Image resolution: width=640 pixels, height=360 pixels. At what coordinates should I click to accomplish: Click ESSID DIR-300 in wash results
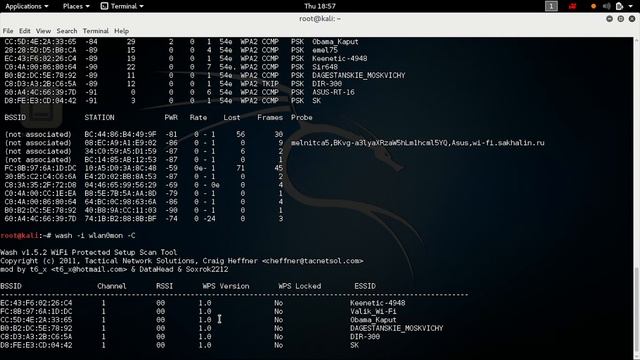point(365,337)
